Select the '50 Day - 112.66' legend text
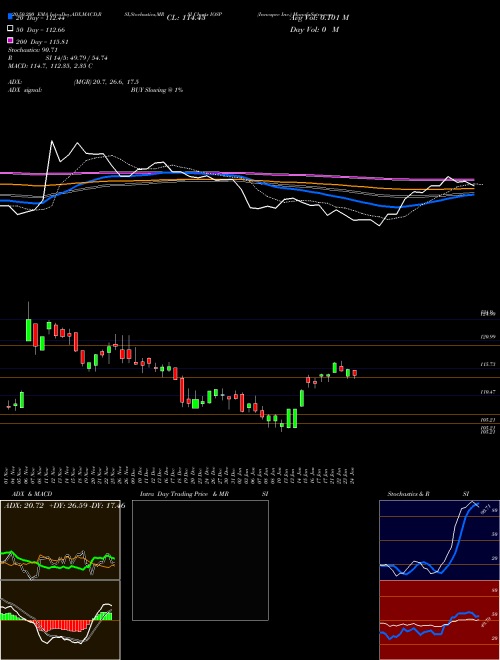 [40, 30]
